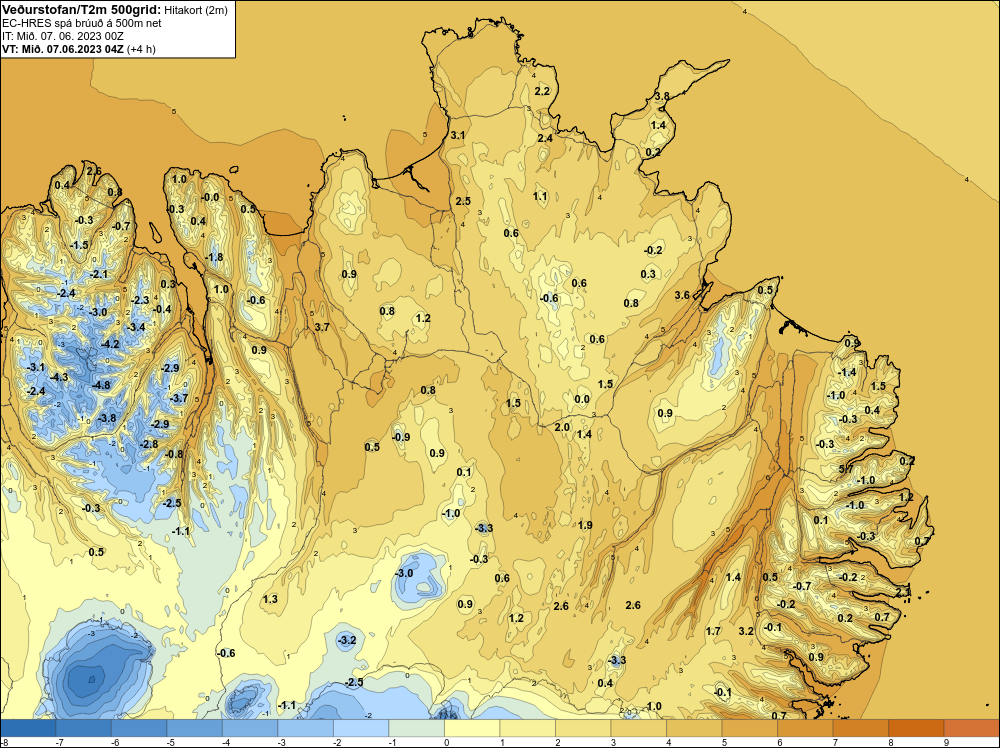Click the legend tick label '-4'

coord(226,742)
